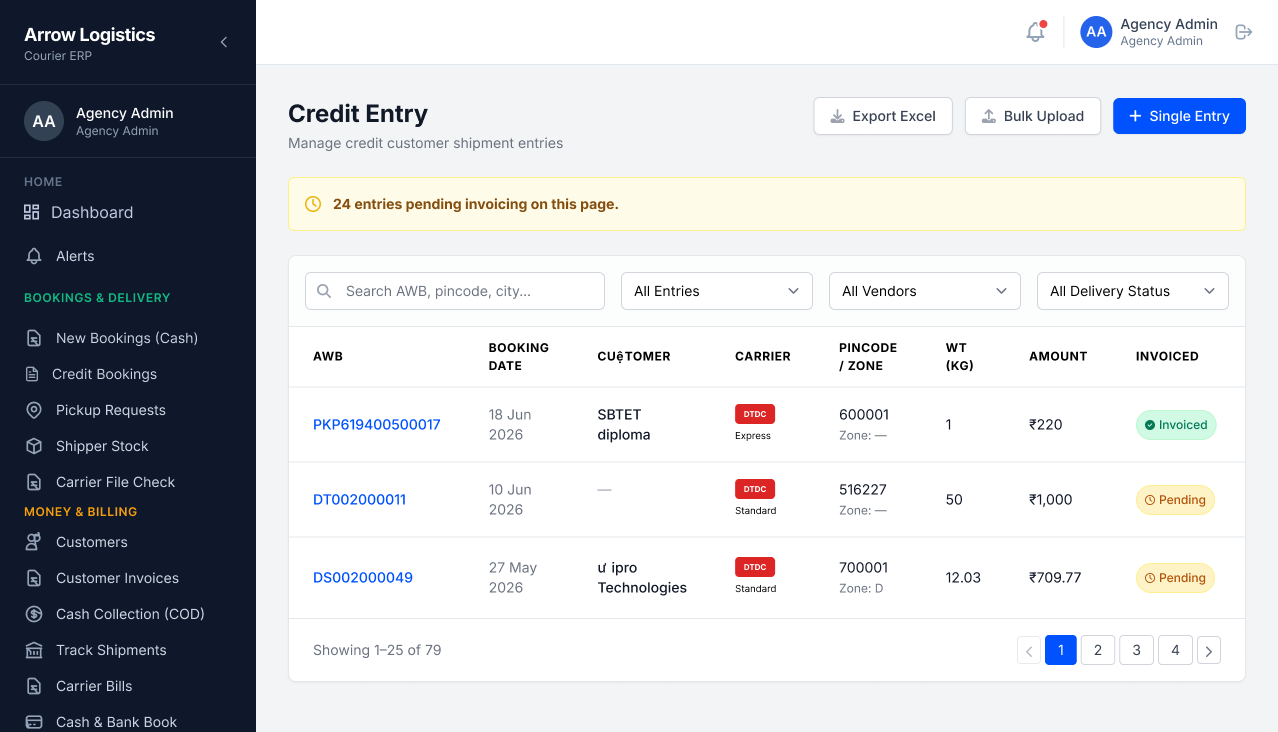Focus the Search AWB, pincode, city field
Viewport: 1278px width, 732px height.
(x=455, y=291)
